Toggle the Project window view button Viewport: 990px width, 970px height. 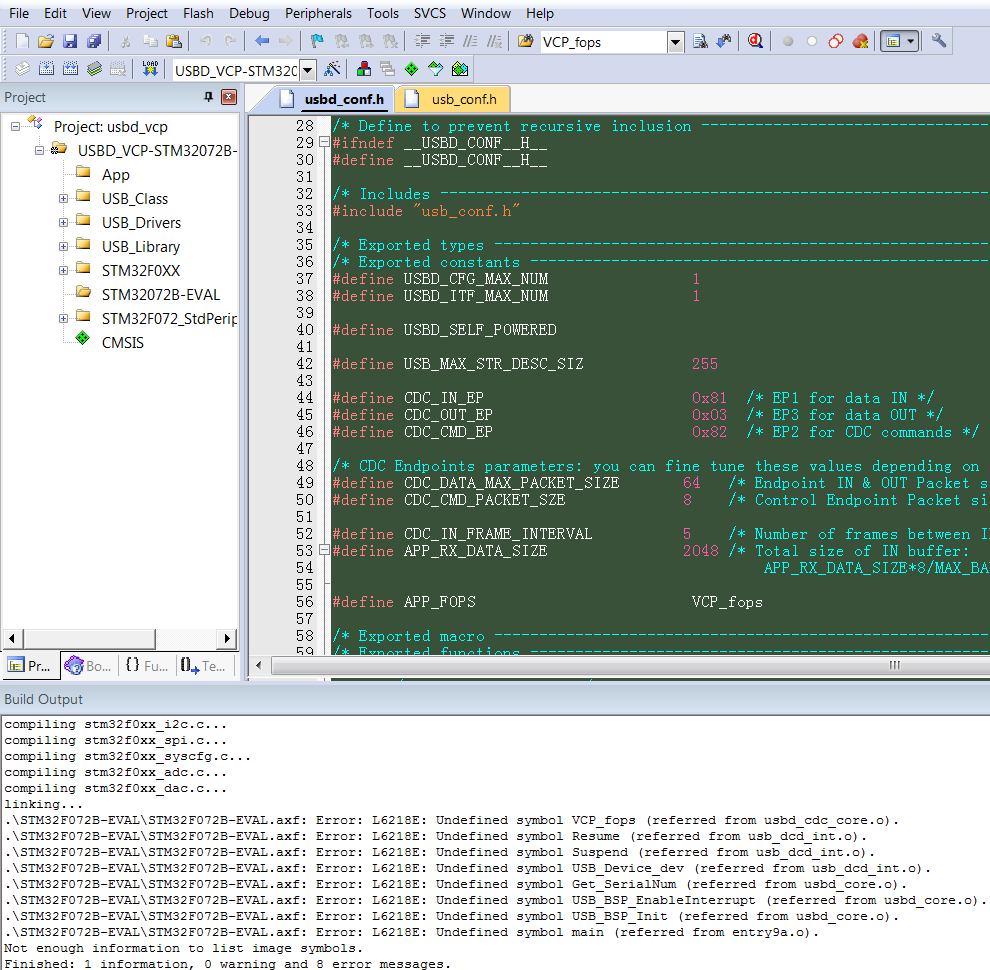coord(893,42)
